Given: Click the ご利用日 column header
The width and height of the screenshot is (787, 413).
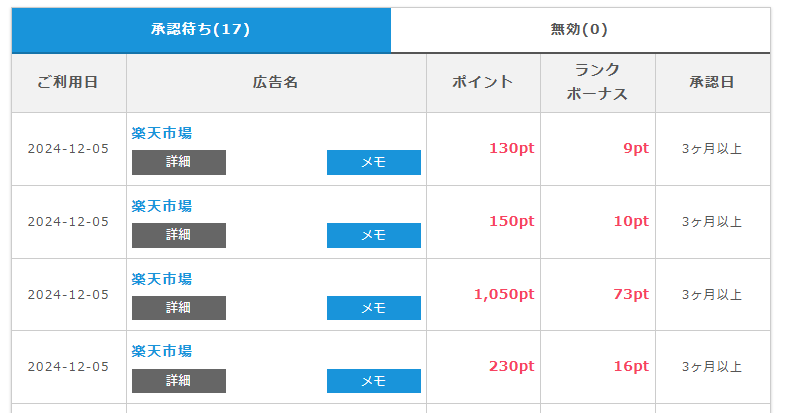Looking at the screenshot, I should [69, 83].
